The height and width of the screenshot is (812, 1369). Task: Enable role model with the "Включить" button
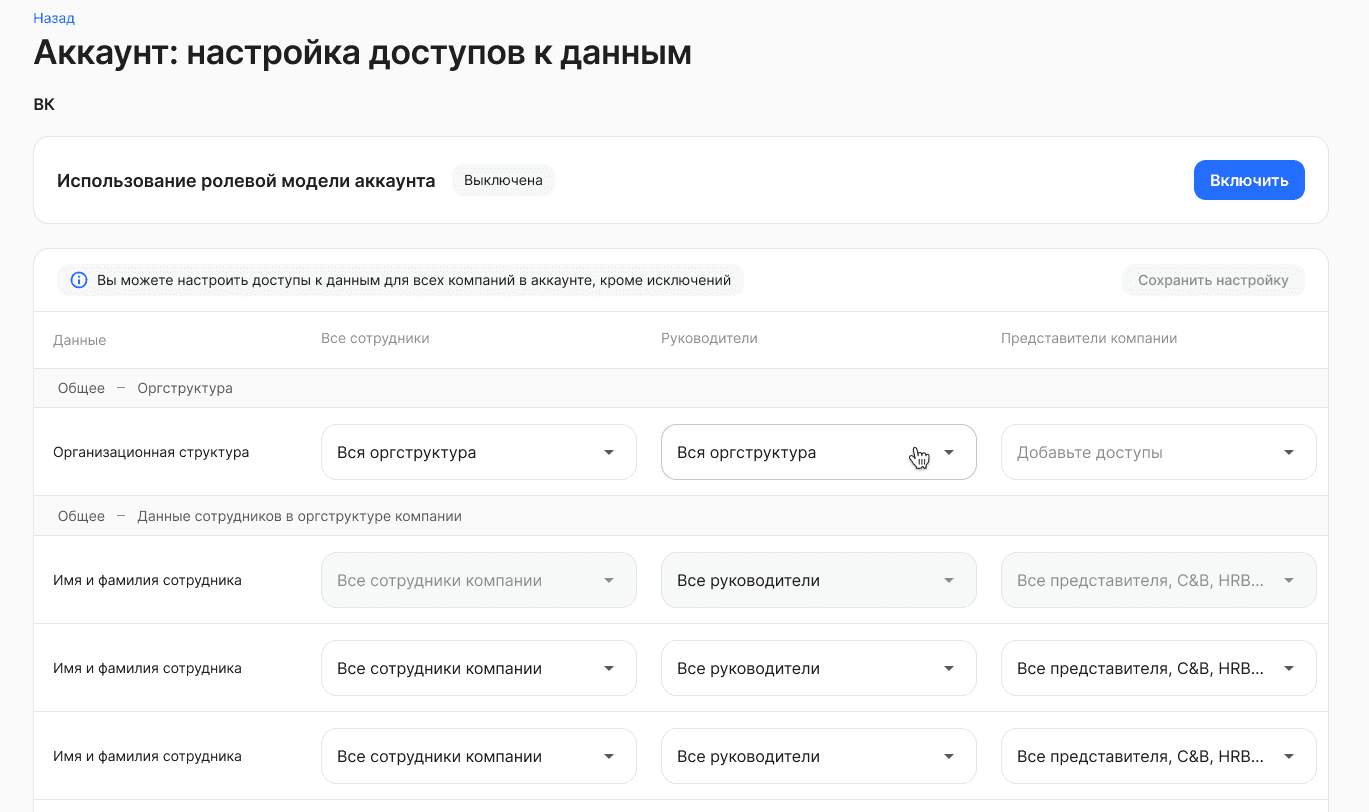pos(1248,180)
